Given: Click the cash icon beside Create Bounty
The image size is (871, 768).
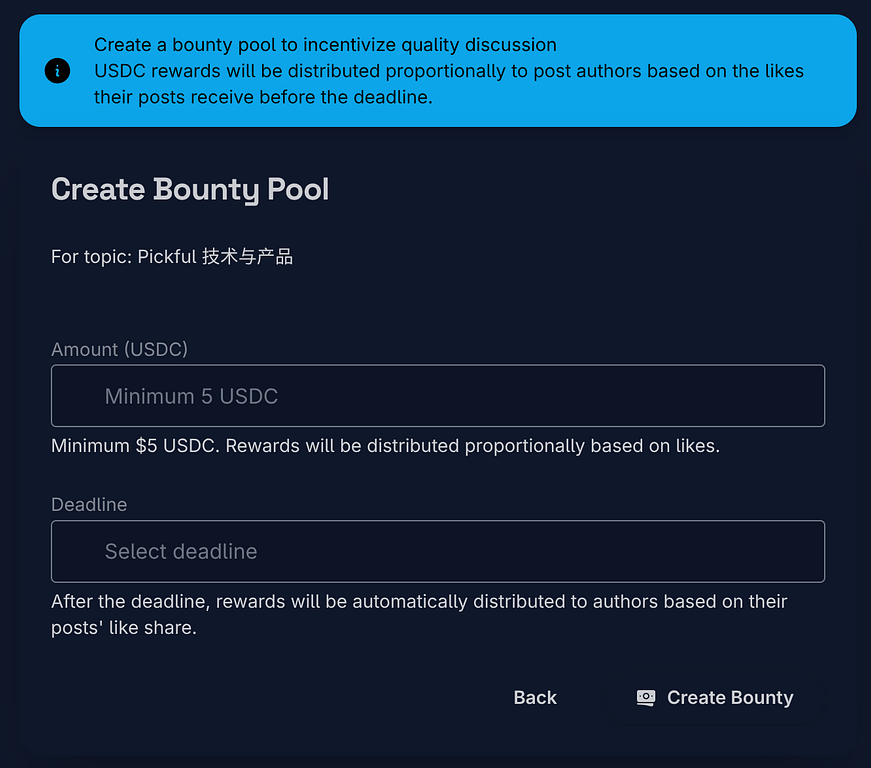Looking at the screenshot, I should [646, 698].
